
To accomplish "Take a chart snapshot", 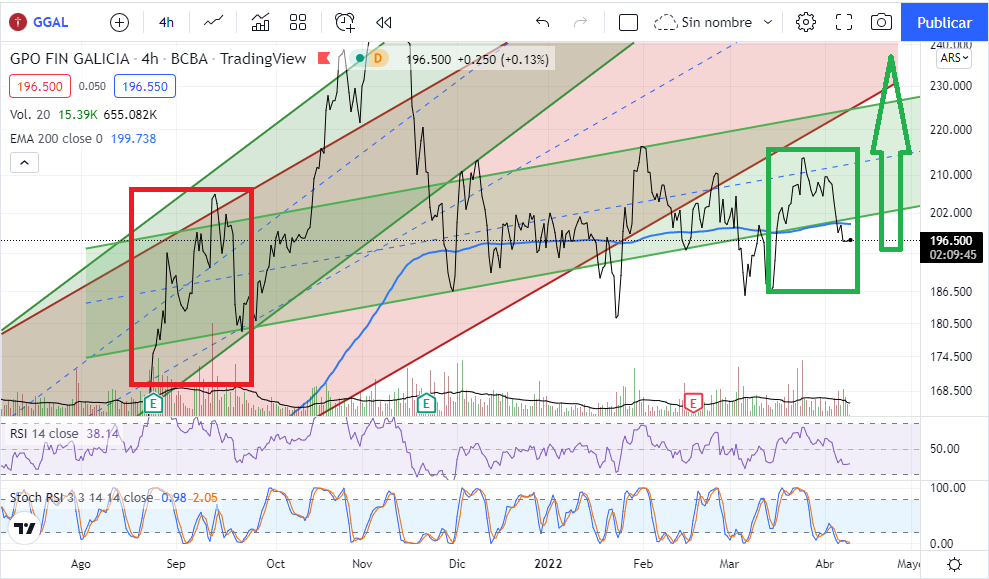I will [881, 23].
